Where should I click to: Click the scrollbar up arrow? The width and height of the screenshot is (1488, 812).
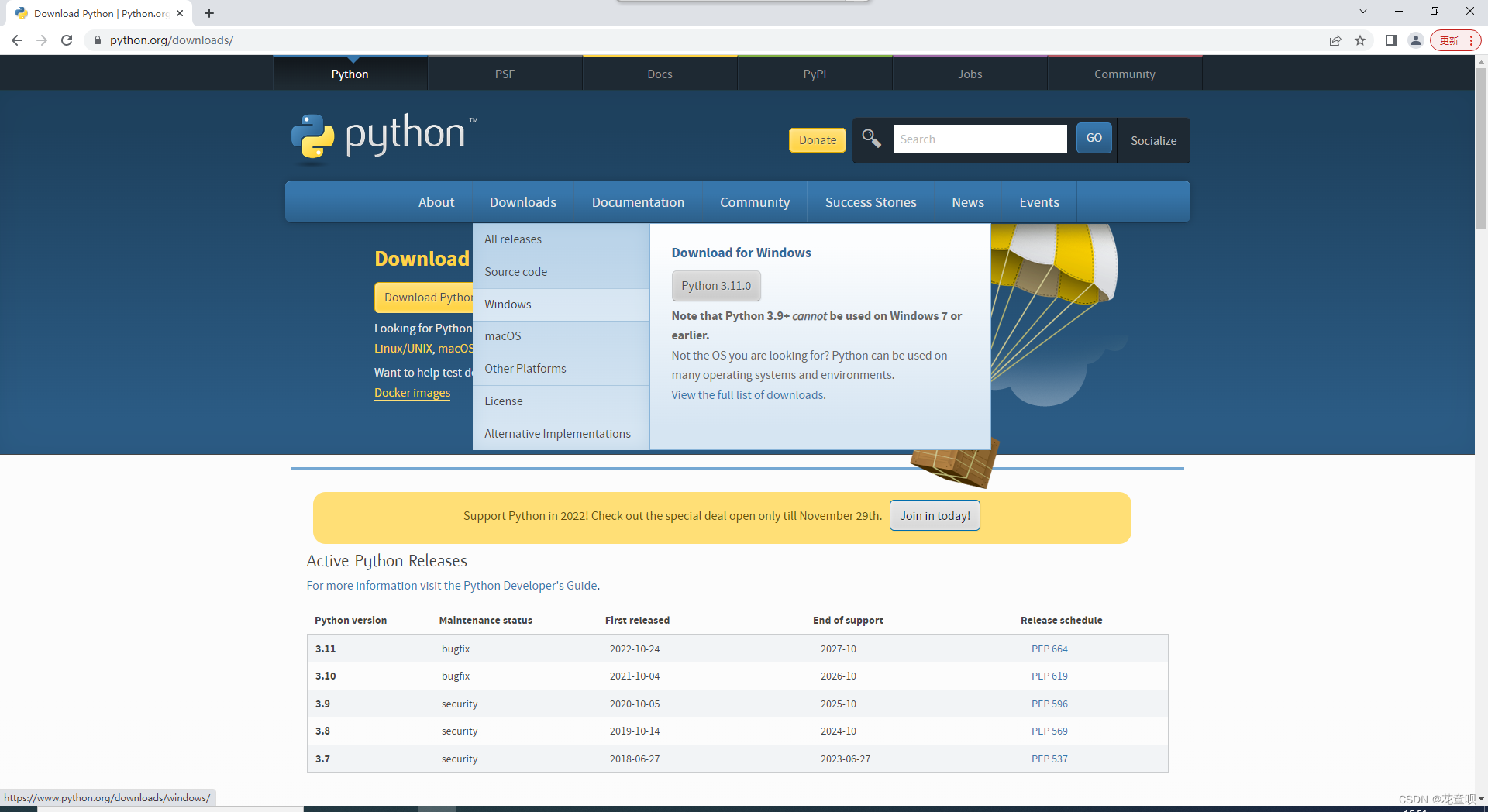click(x=1481, y=61)
